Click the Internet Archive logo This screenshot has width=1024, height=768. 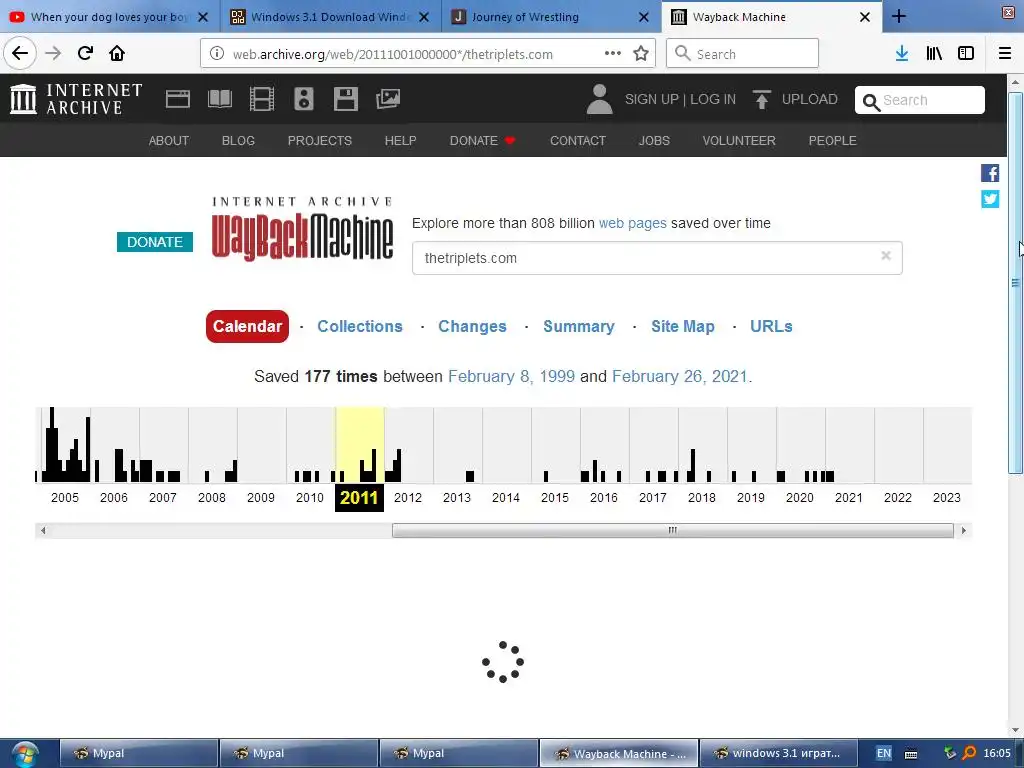point(76,99)
